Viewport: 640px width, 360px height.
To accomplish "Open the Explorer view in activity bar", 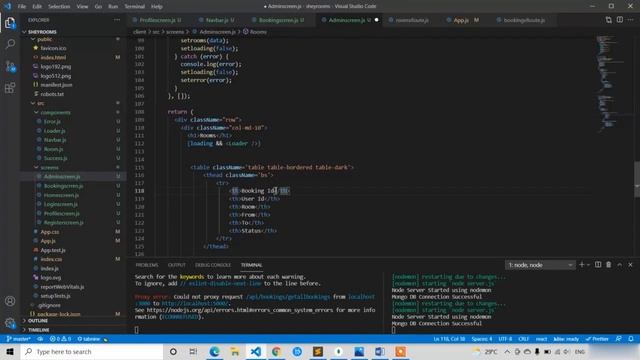I will coord(10,23).
